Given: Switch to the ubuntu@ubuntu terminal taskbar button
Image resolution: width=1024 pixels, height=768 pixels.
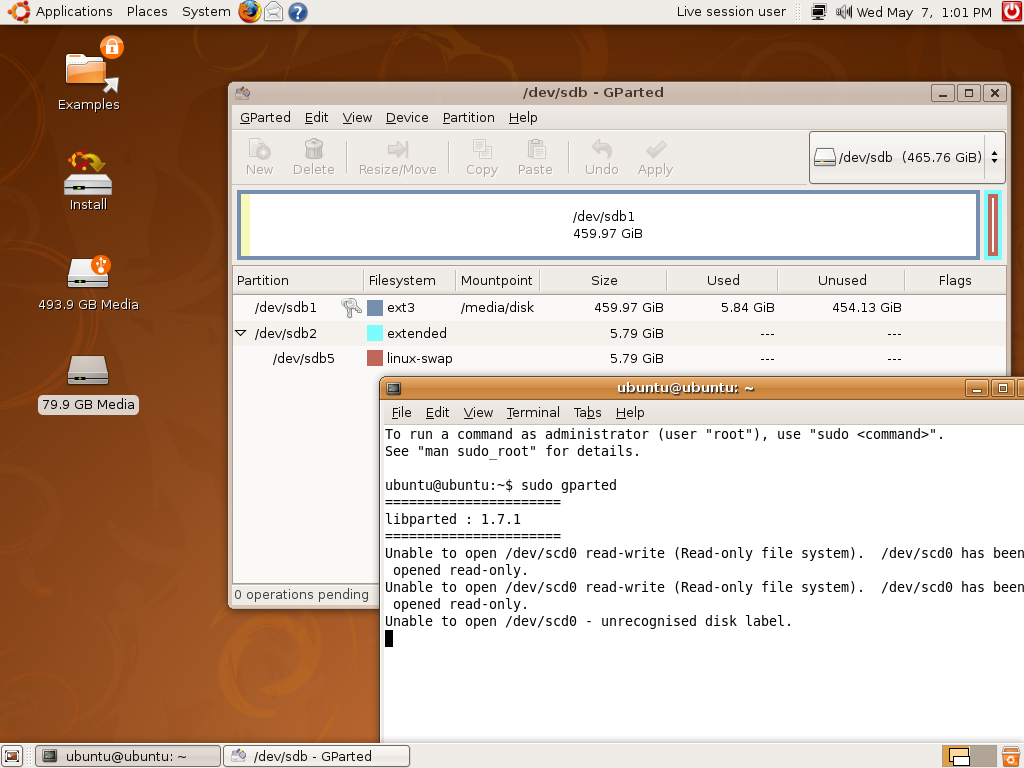Looking at the screenshot, I should [x=127, y=756].
